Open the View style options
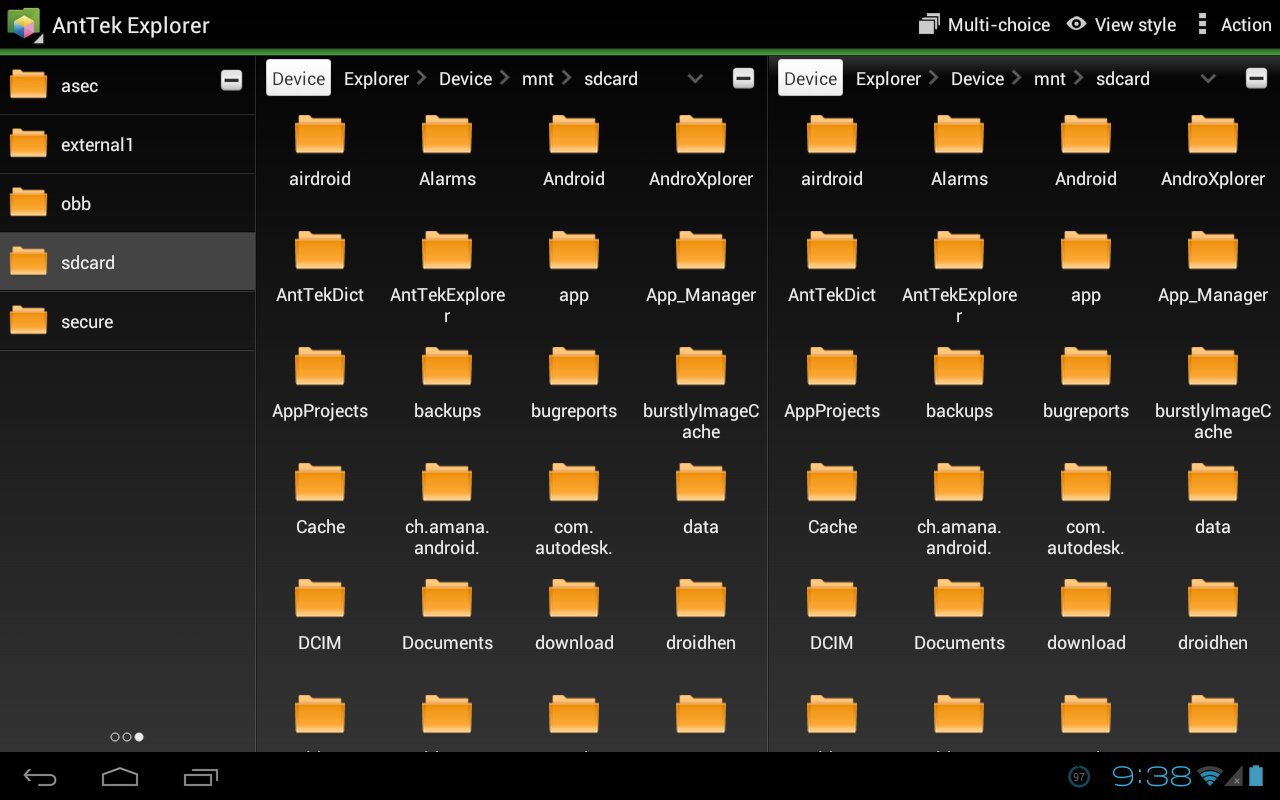This screenshot has height=800, width=1280. pos(1121,25)
